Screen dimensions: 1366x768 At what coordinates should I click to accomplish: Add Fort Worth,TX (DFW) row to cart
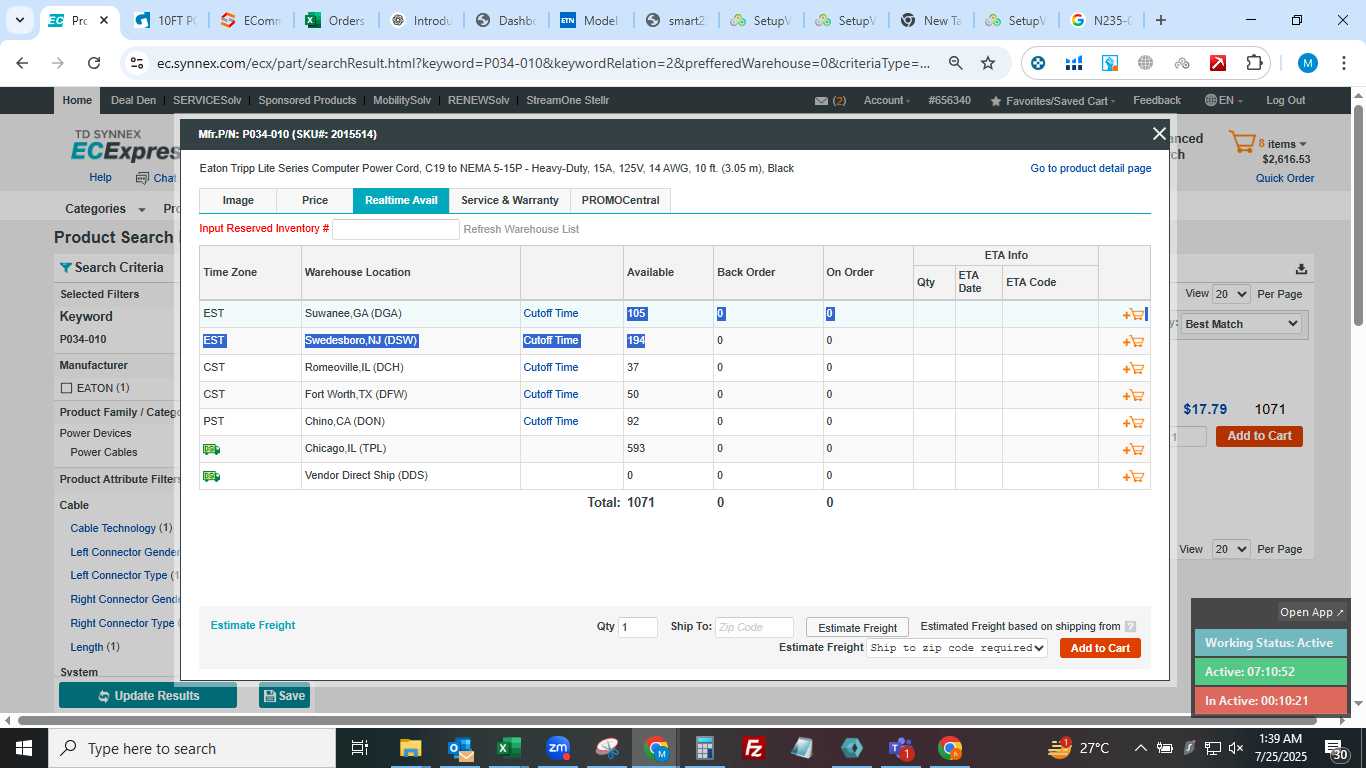click(x=1133, y=395)
